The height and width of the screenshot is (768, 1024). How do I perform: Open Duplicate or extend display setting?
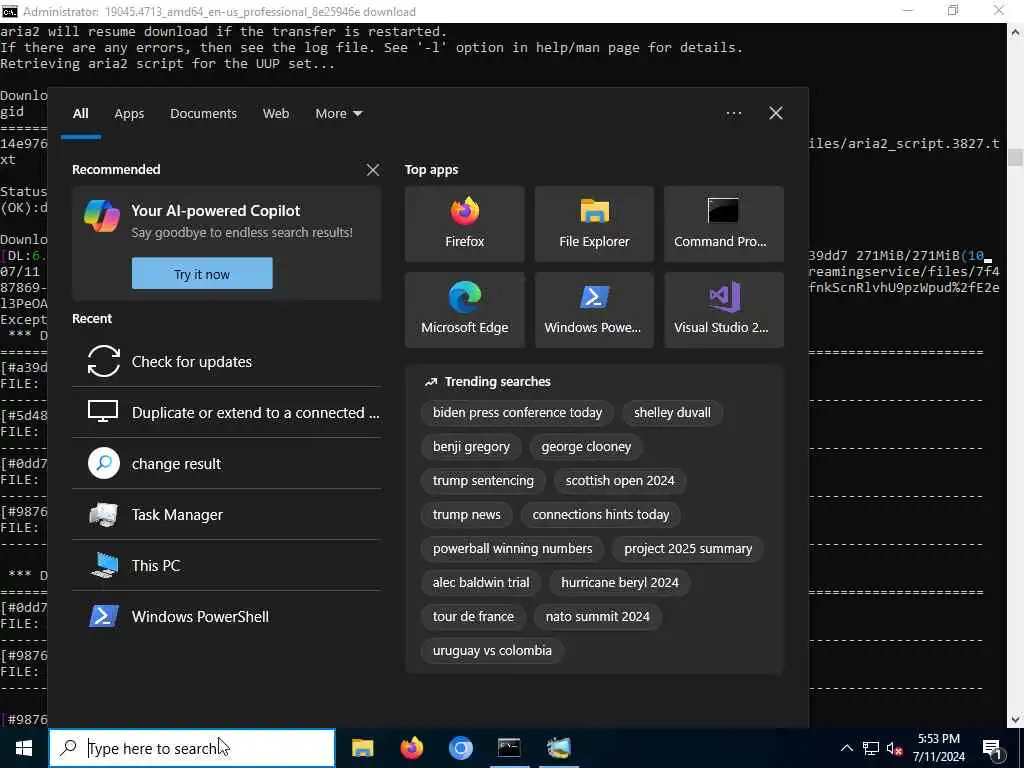click(226, 413)
